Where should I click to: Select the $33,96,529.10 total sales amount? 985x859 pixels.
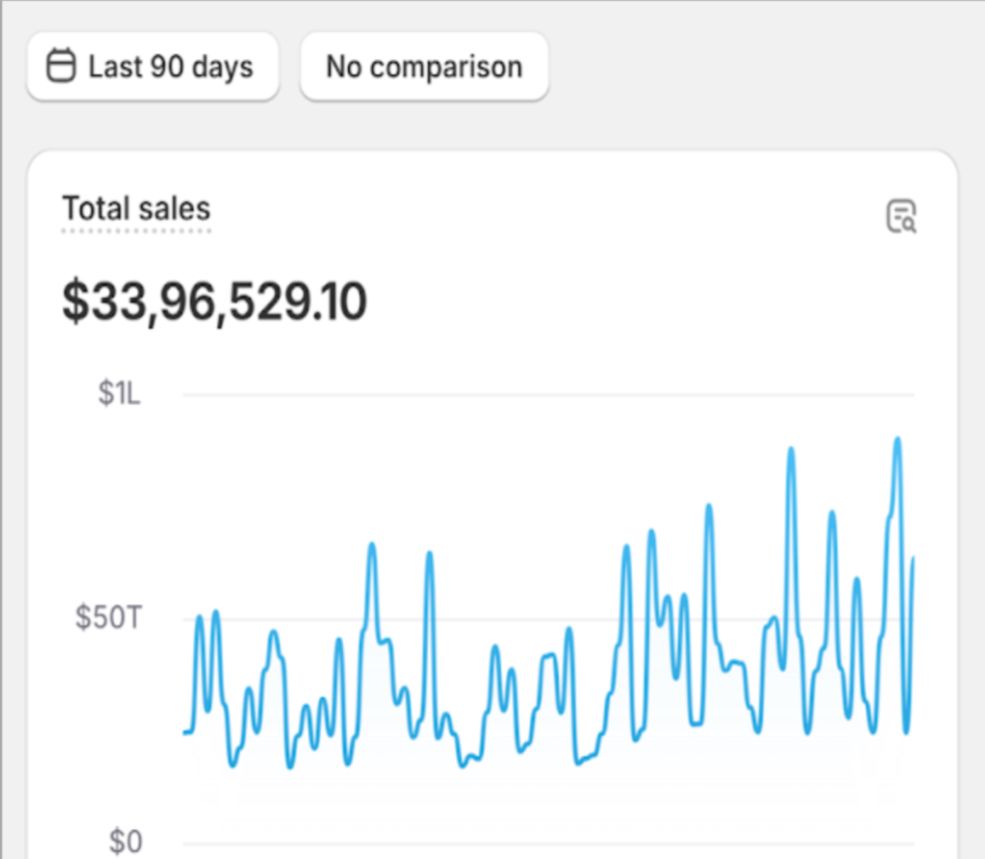pos(214,302)
